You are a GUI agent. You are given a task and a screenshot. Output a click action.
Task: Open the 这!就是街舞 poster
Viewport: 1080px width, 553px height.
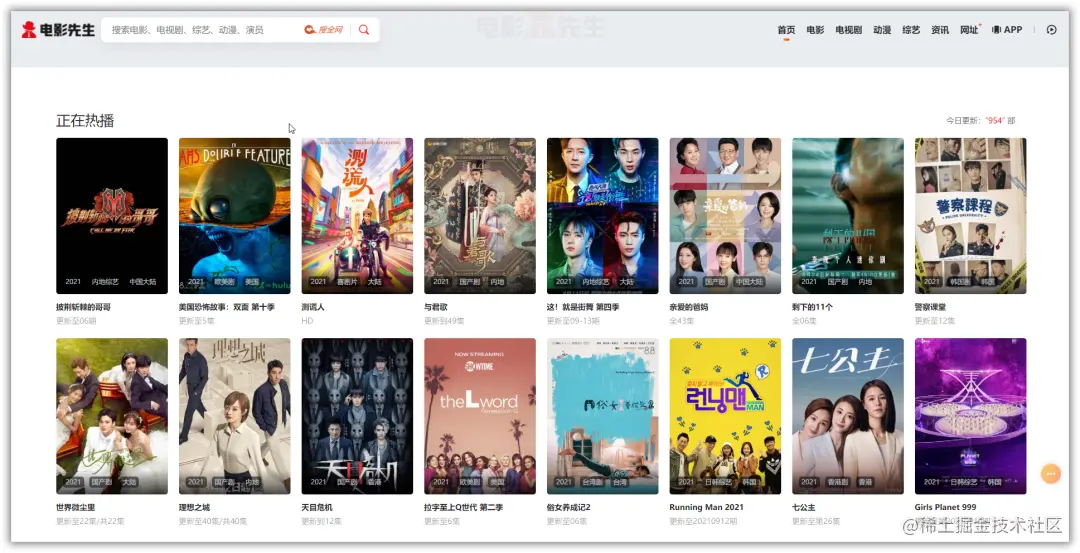603,216
